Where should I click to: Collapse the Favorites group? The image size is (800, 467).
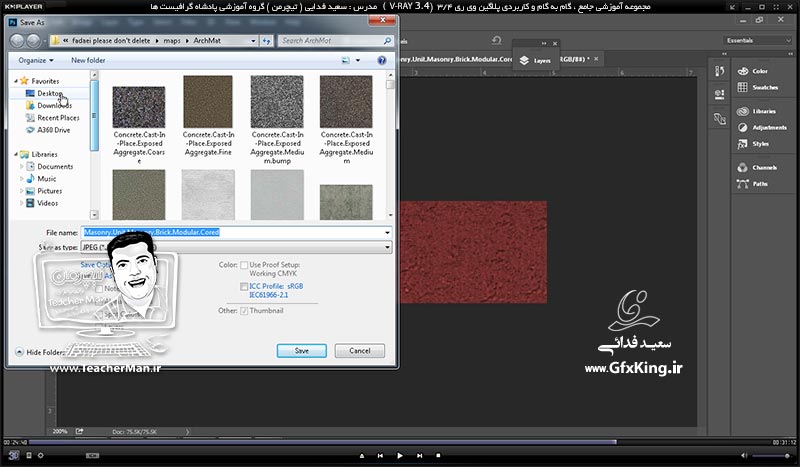[16, 81]
